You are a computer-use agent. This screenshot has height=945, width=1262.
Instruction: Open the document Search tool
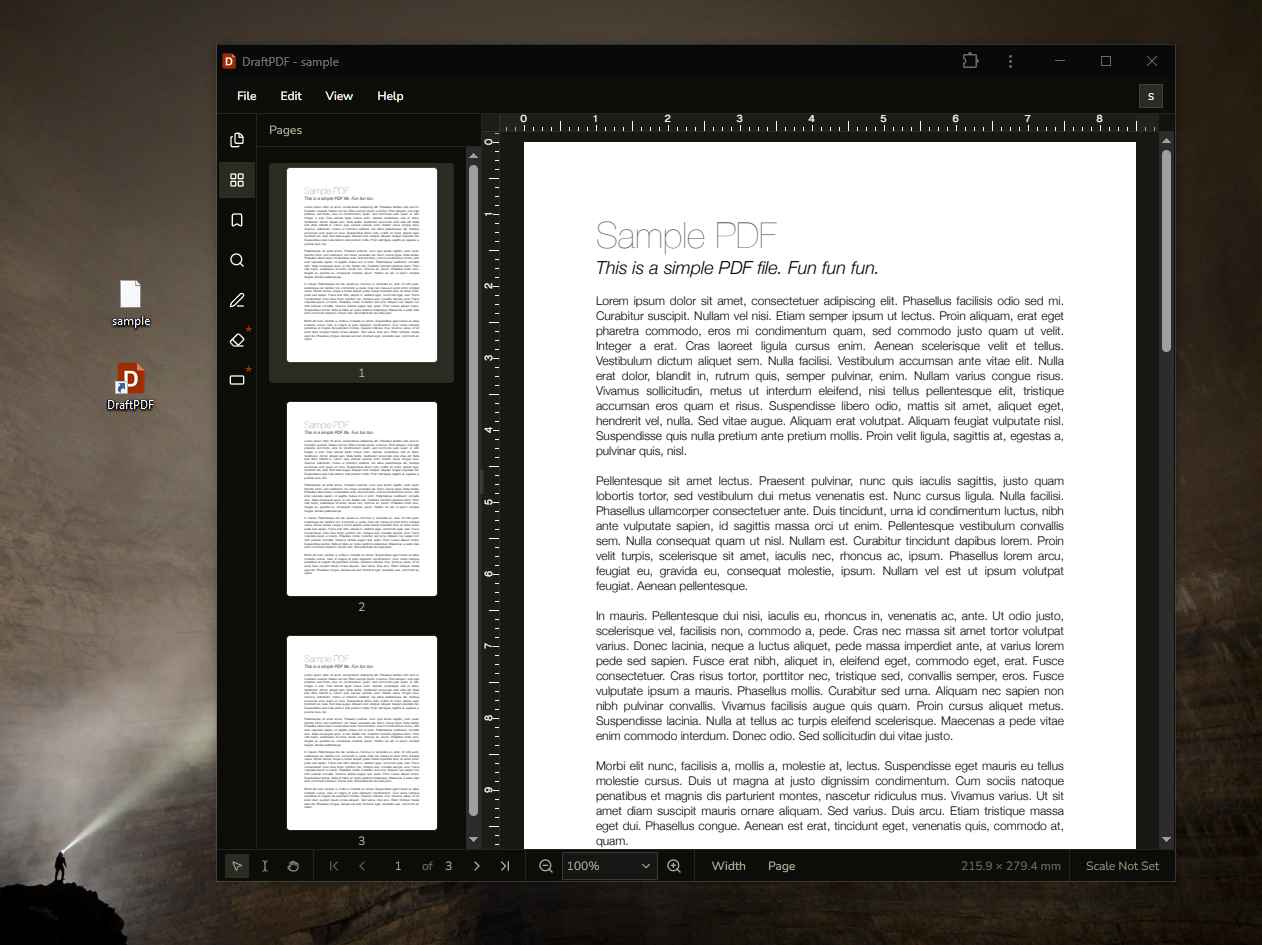[237, 260]
